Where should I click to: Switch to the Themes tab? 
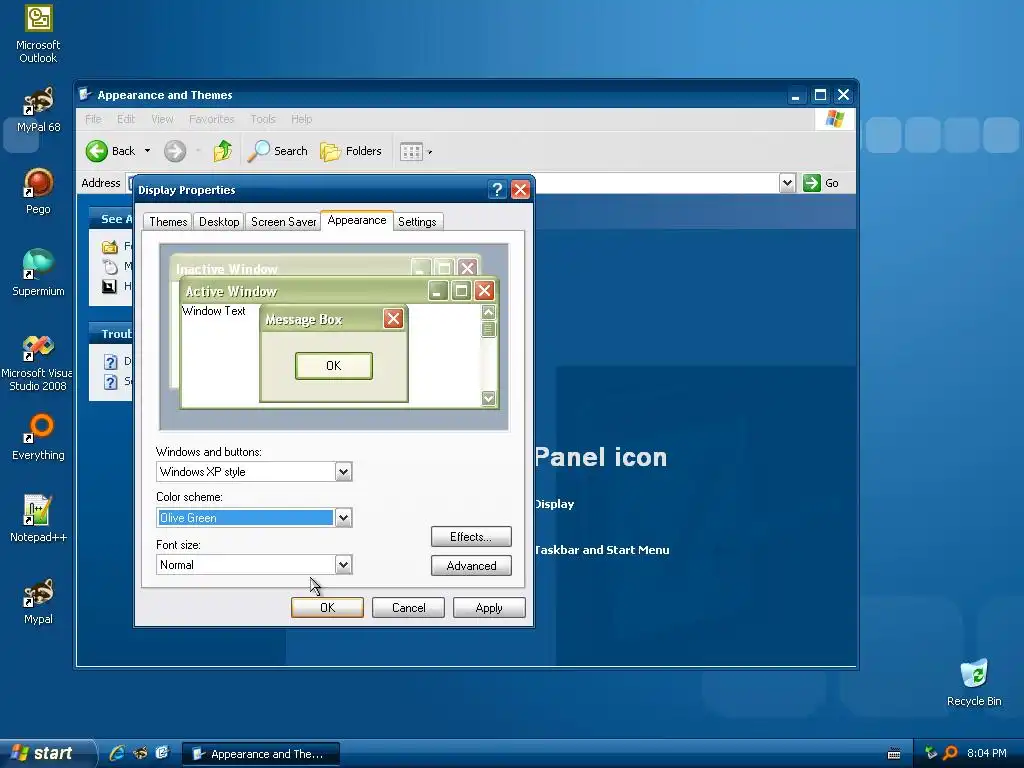tap(168, 221)
